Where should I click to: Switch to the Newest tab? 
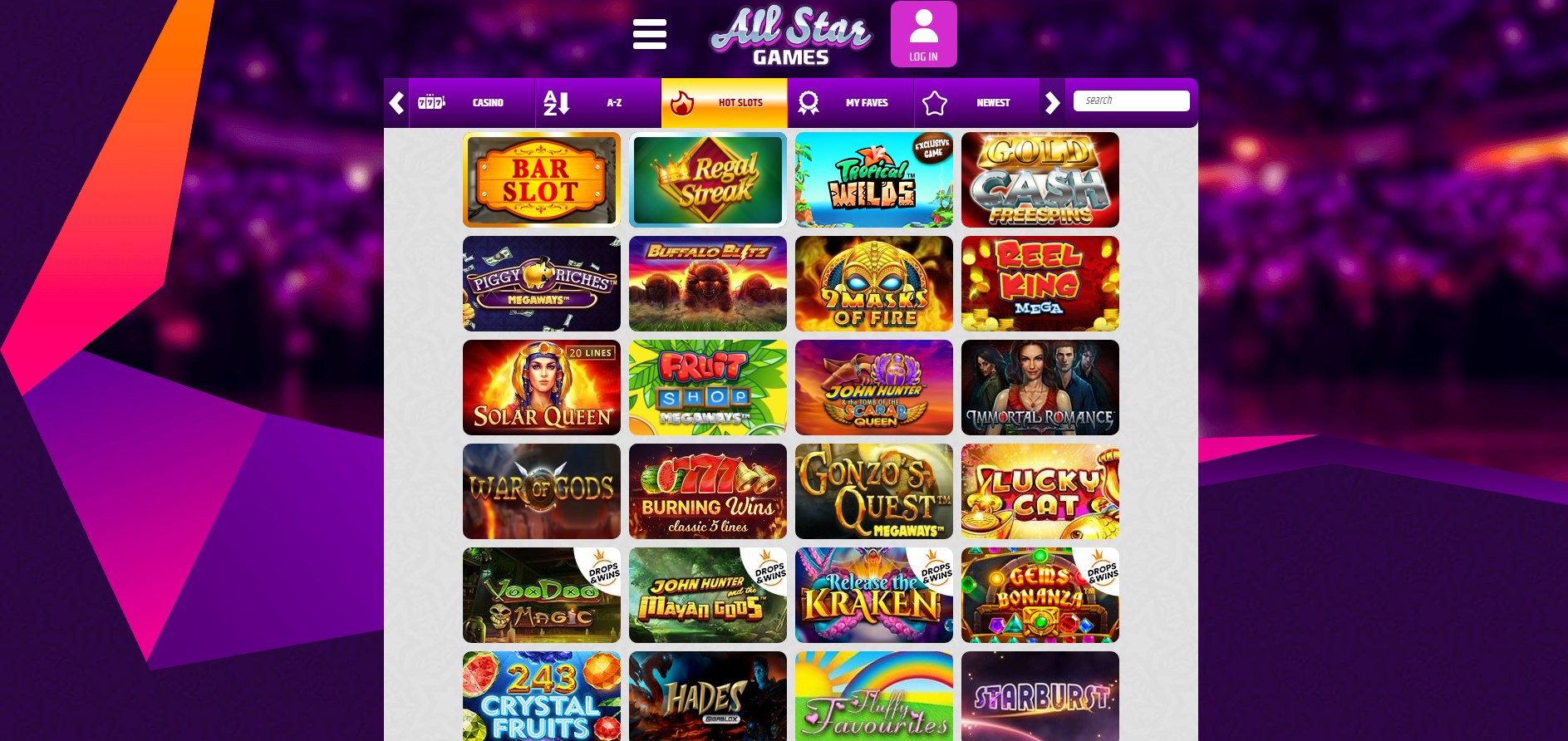click(x=976, y=103)
